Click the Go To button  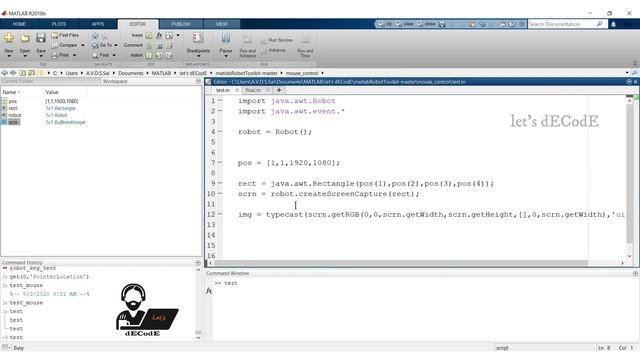pyautogui.click(x=102, y=45)
